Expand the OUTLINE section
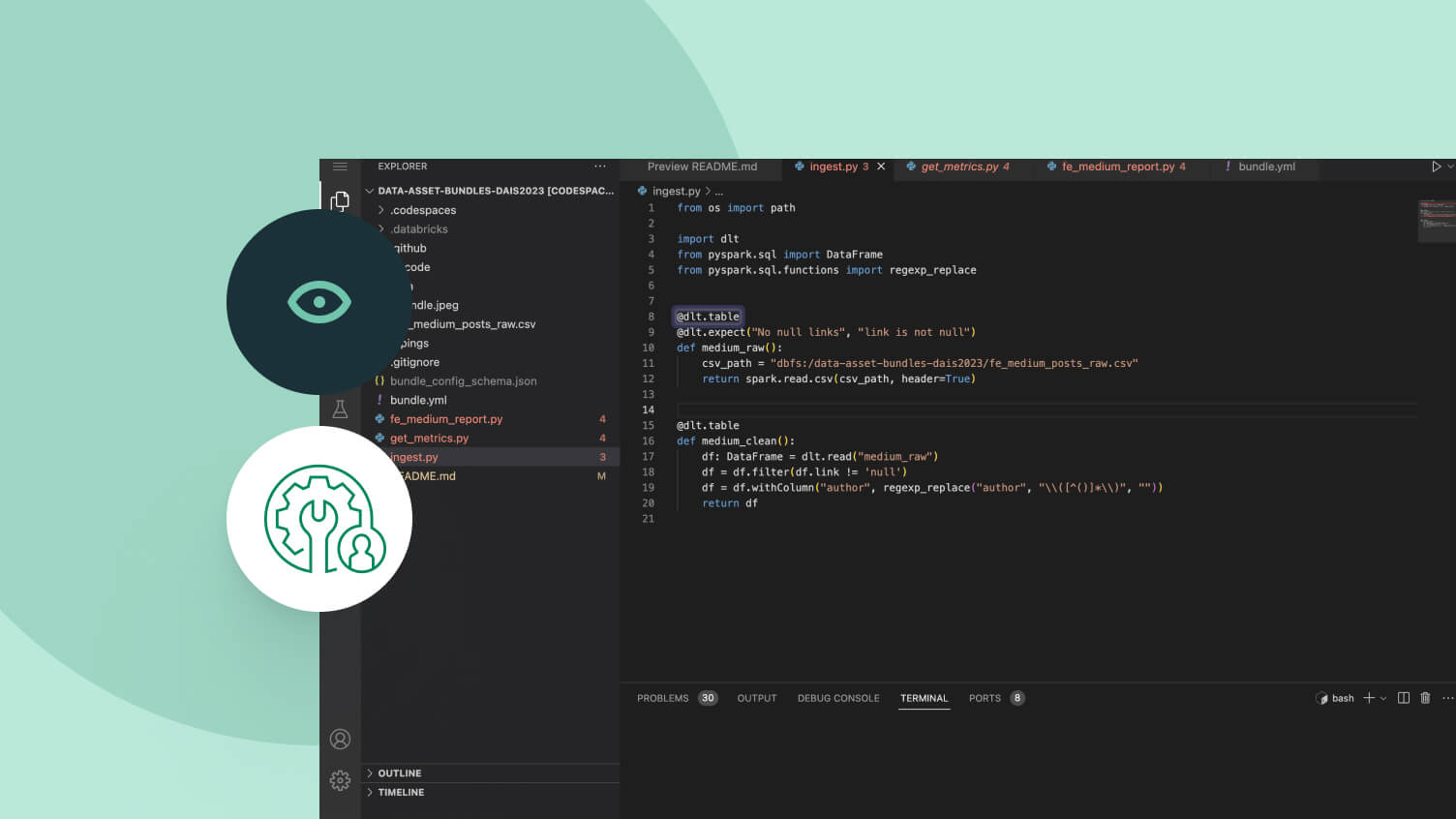Image resolution: width=1456 pixels, height=819 pixels. (400, 773)
